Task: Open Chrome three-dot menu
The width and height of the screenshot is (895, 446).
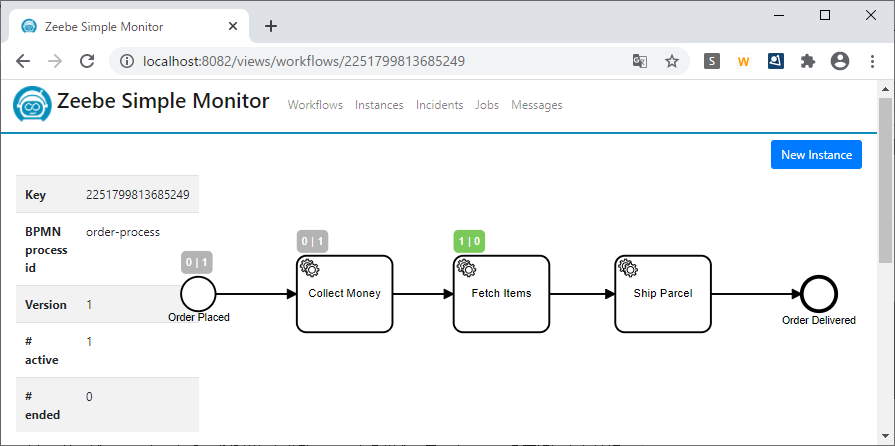Action: point(872,61)
